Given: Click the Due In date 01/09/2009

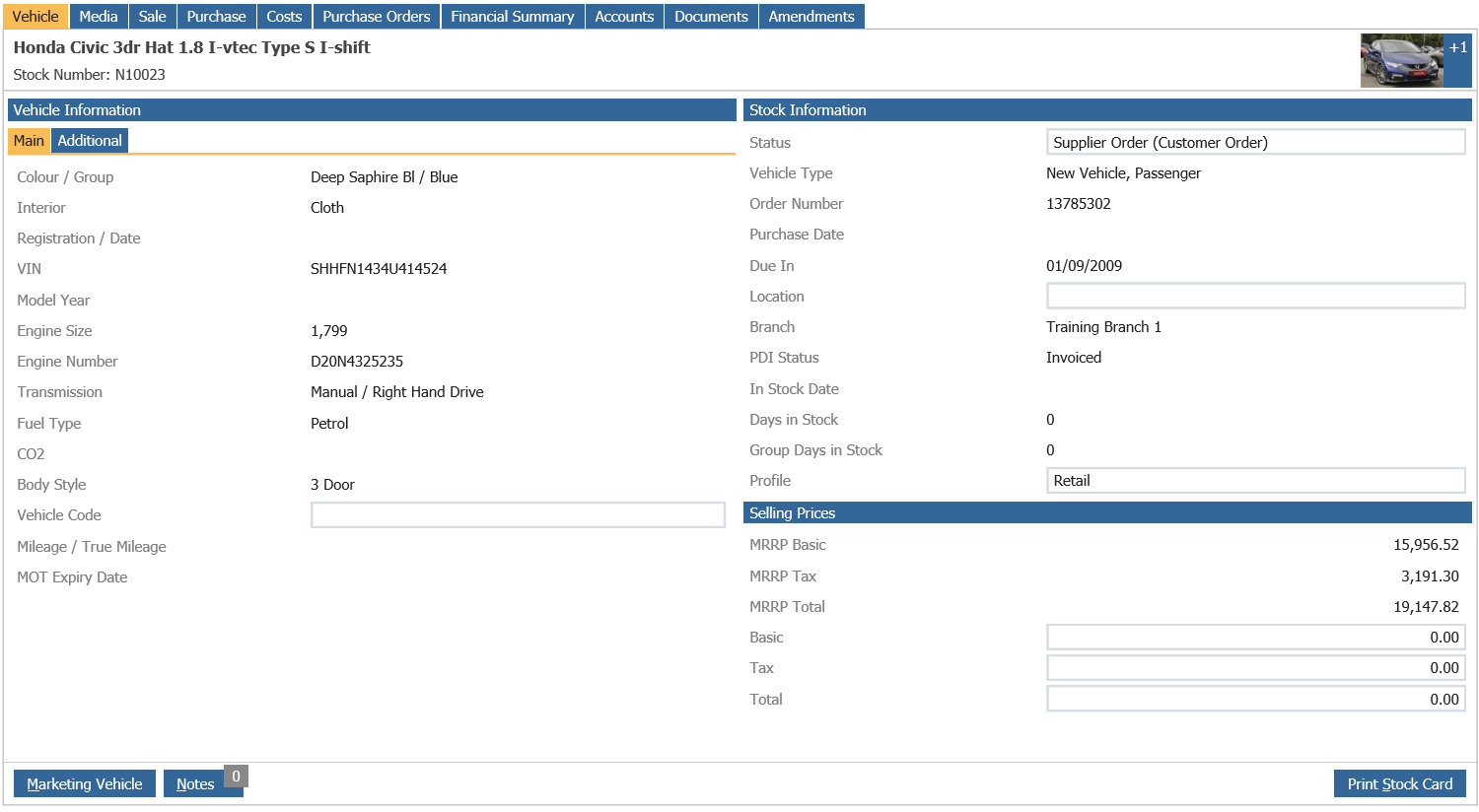Looking at the screenshot, I should 1085,266.
